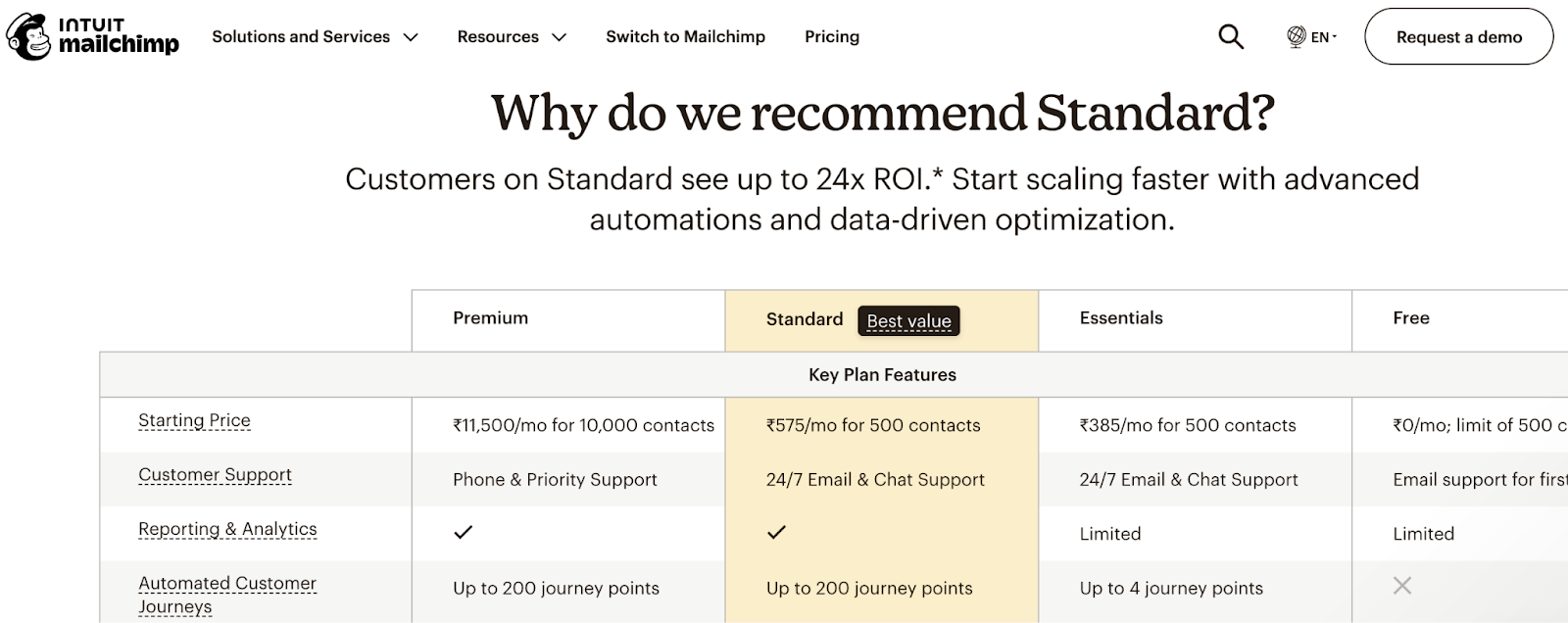Viewport: 1568px width, 623px height.
Task: Click the Best value badge
Action: click(908, 320)
